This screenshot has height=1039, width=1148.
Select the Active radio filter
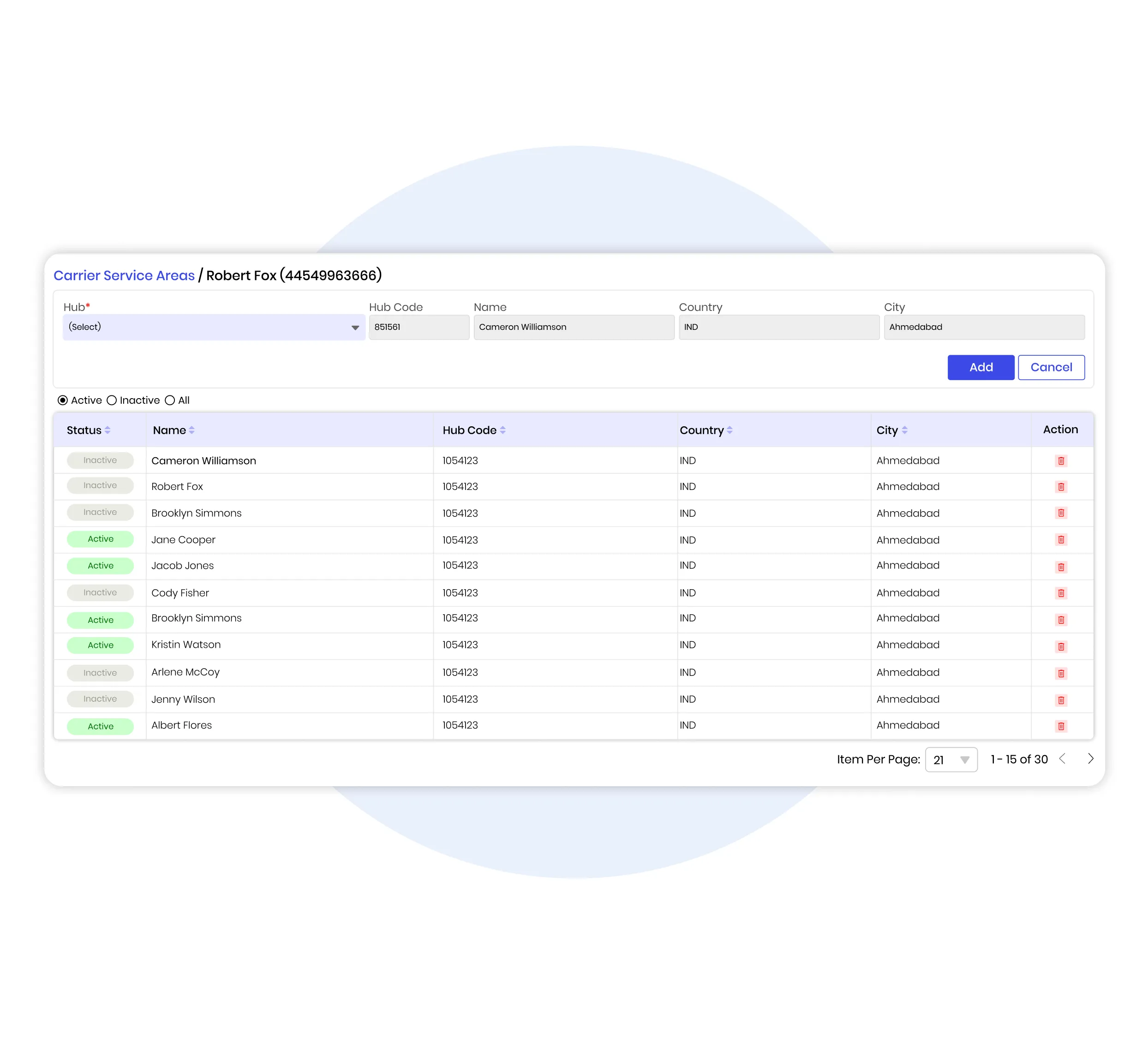(x=63, y=400)
